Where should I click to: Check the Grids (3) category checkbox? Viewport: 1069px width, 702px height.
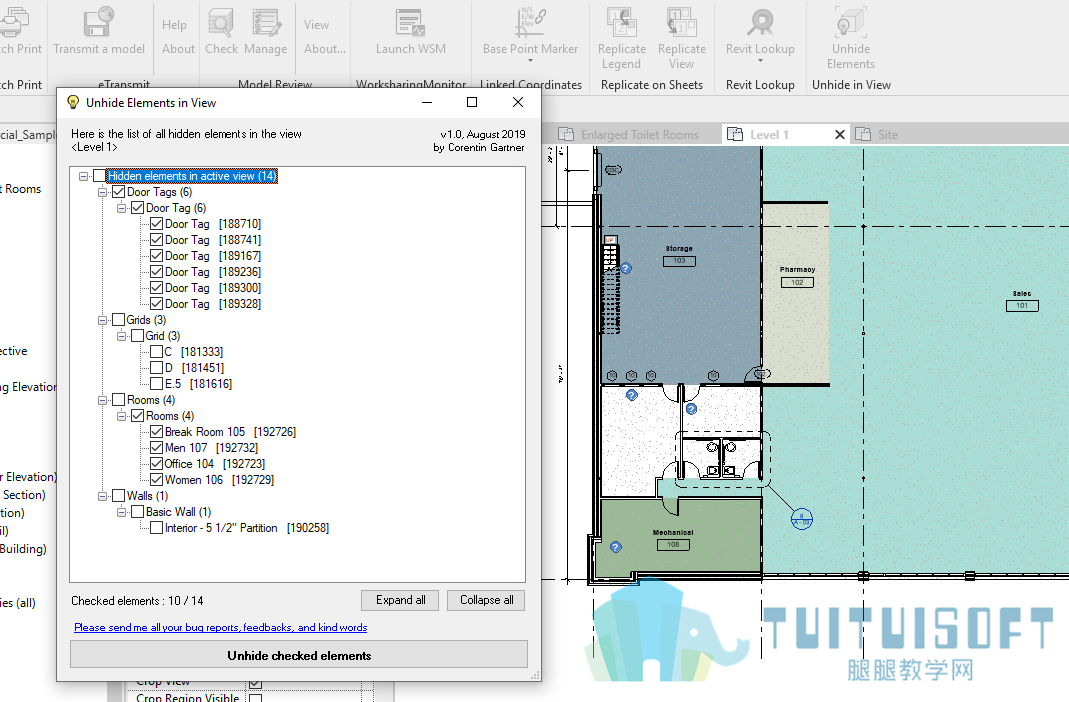pyautogui.click(x=118, y=320)
